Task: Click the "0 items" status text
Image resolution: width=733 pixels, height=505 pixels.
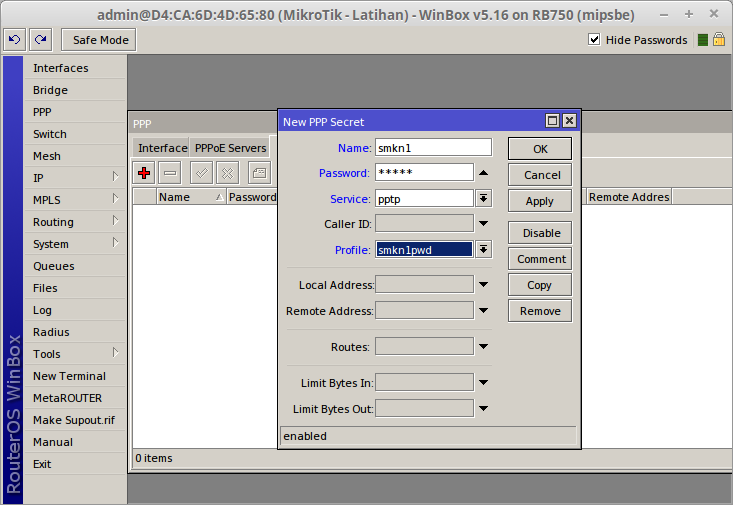Action: click(x=154, y=458)
